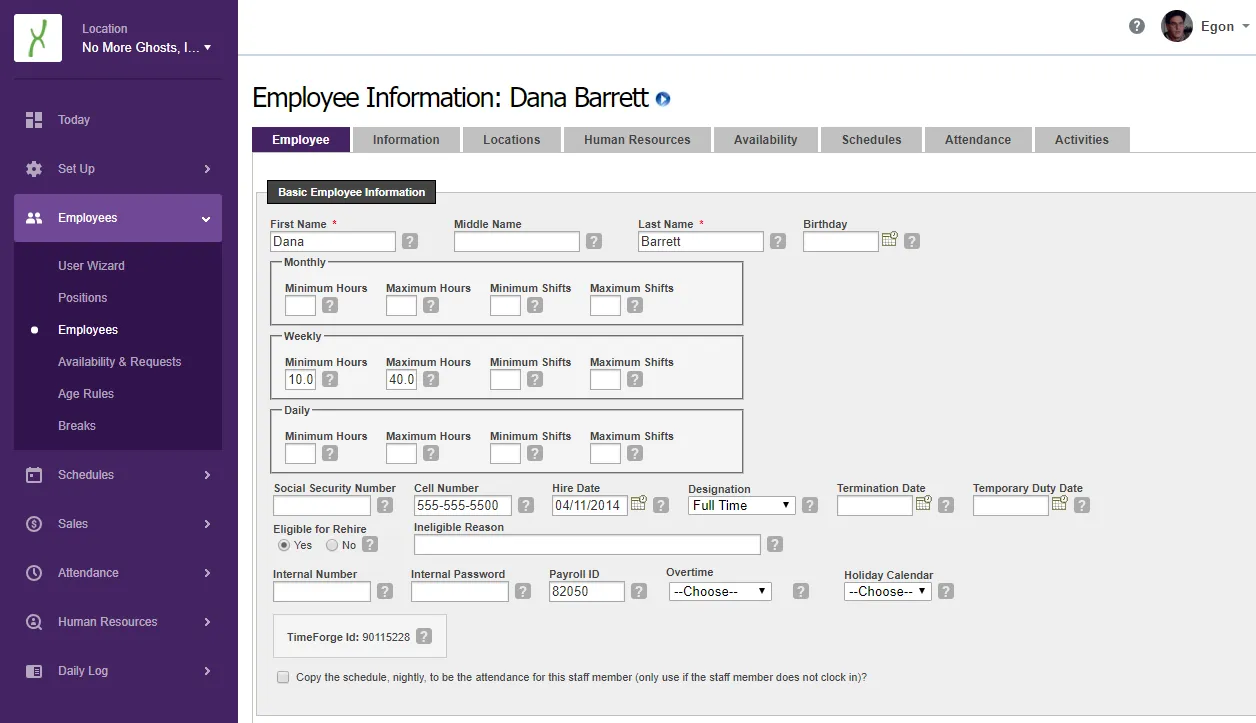Viewport: 1256px width, 723px height.
Task: Click the Human Resources sidebar icon
Action: coord(34,622)
